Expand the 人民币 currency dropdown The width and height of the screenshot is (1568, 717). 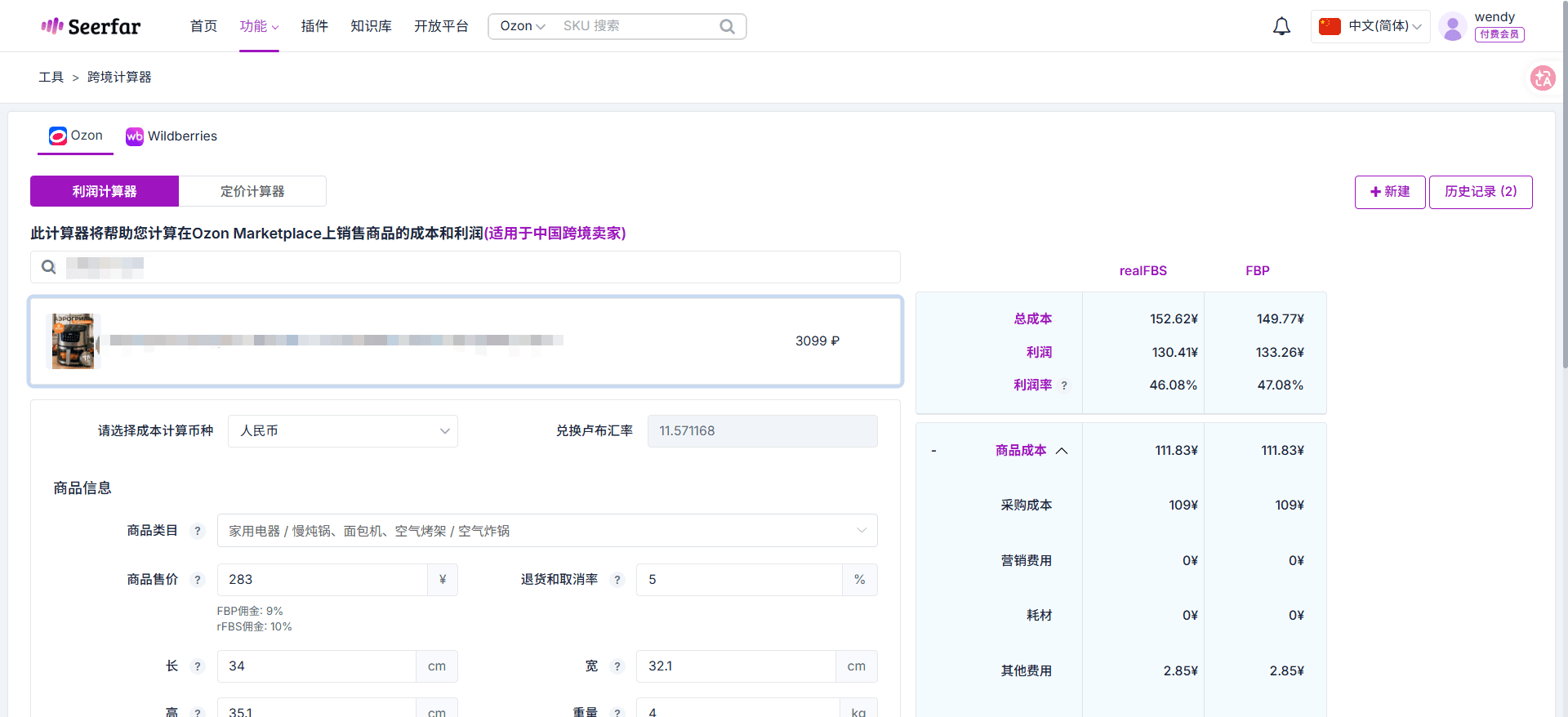(x=343, y=431)
